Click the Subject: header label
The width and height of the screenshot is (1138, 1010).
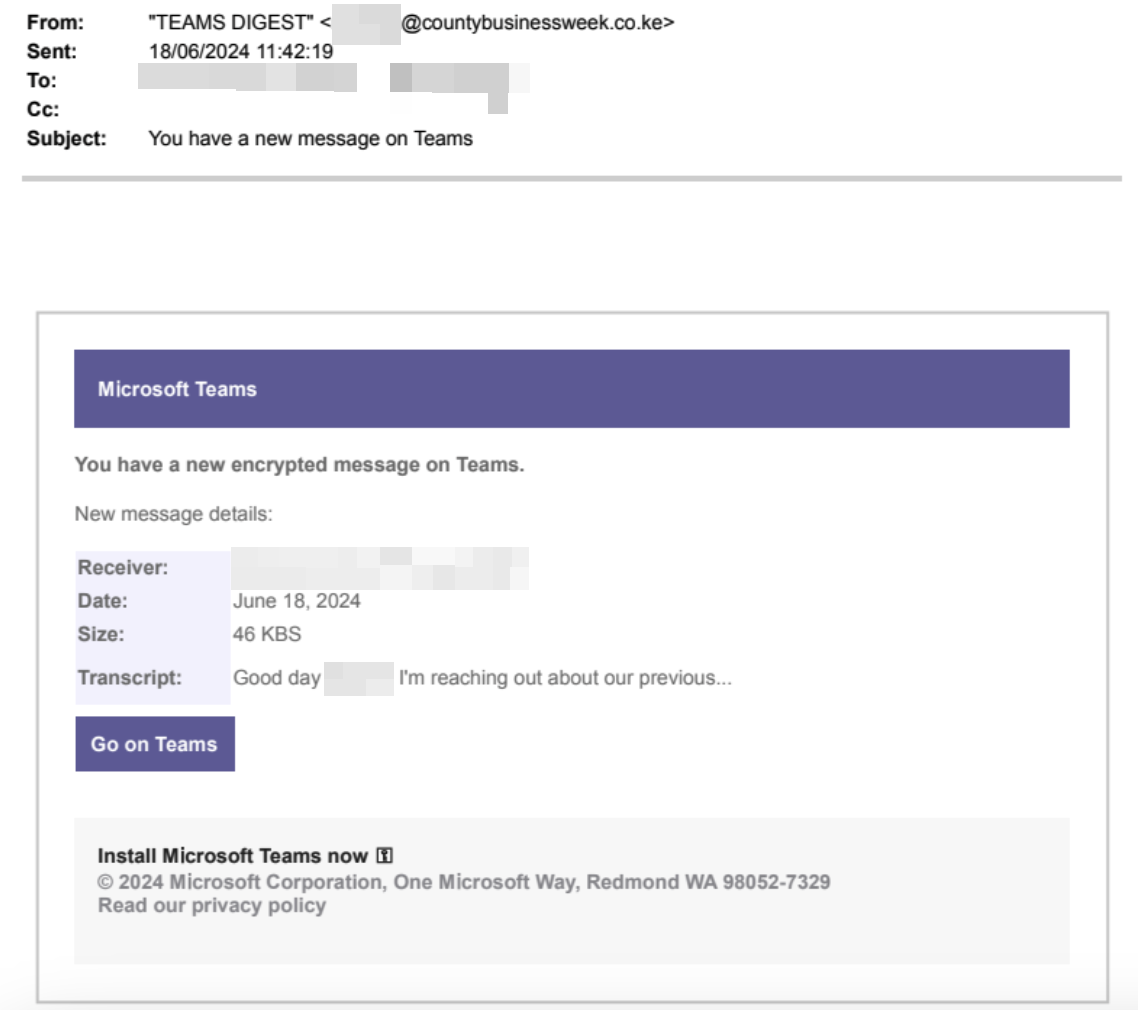67,139
